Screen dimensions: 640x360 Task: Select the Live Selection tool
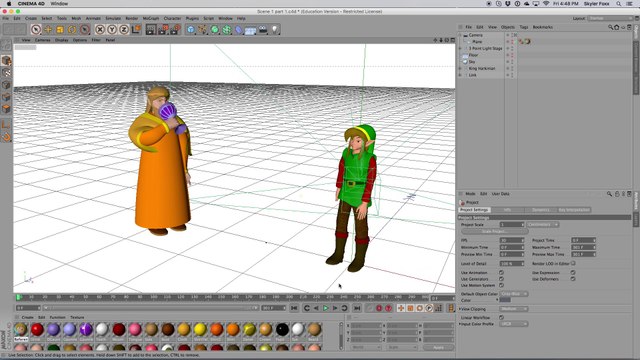pyautogui.click(x=36, y=29)
